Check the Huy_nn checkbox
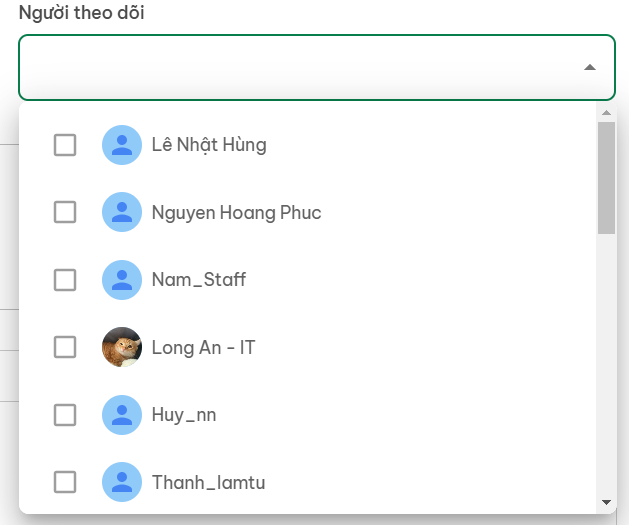Screen dimensions: 629x525 point(65,415)
